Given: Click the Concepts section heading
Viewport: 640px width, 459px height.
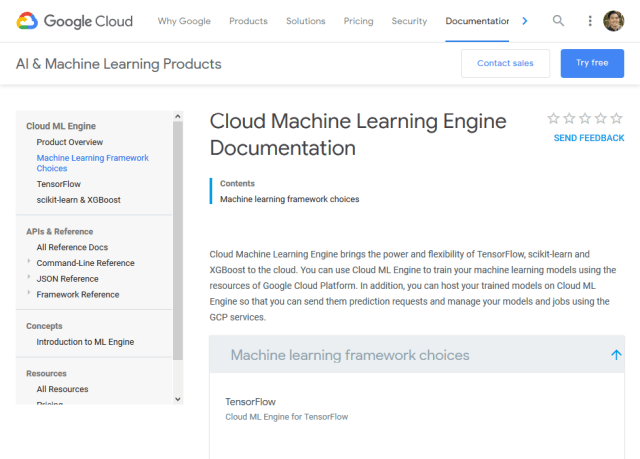Looking at the screenshot, I should [44, 326].
